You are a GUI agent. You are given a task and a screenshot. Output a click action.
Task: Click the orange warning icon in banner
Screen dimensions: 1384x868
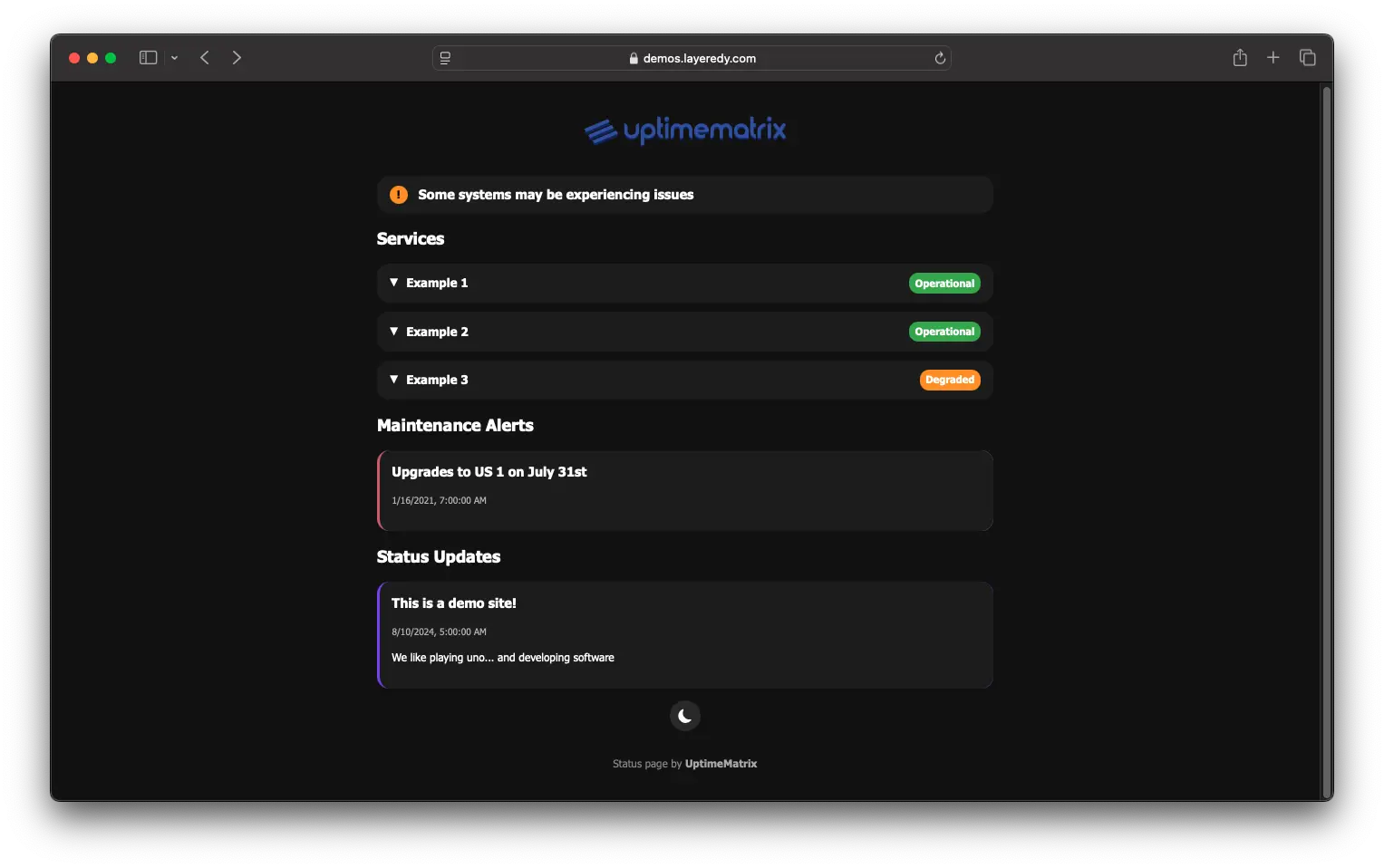coord(399,195)
